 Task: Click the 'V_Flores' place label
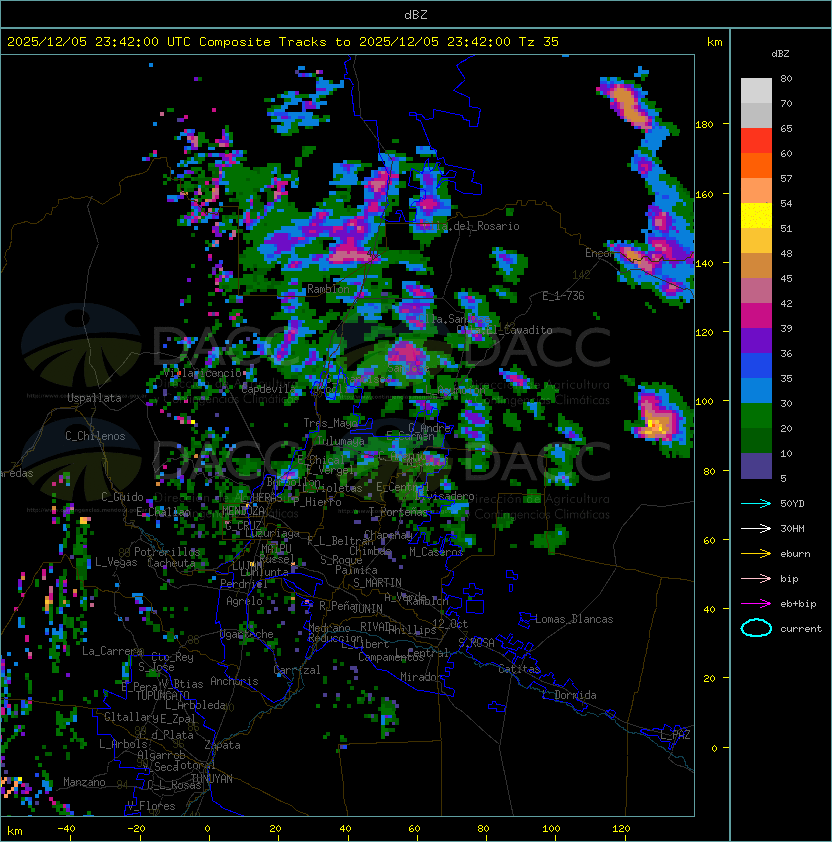coord(151,806)
